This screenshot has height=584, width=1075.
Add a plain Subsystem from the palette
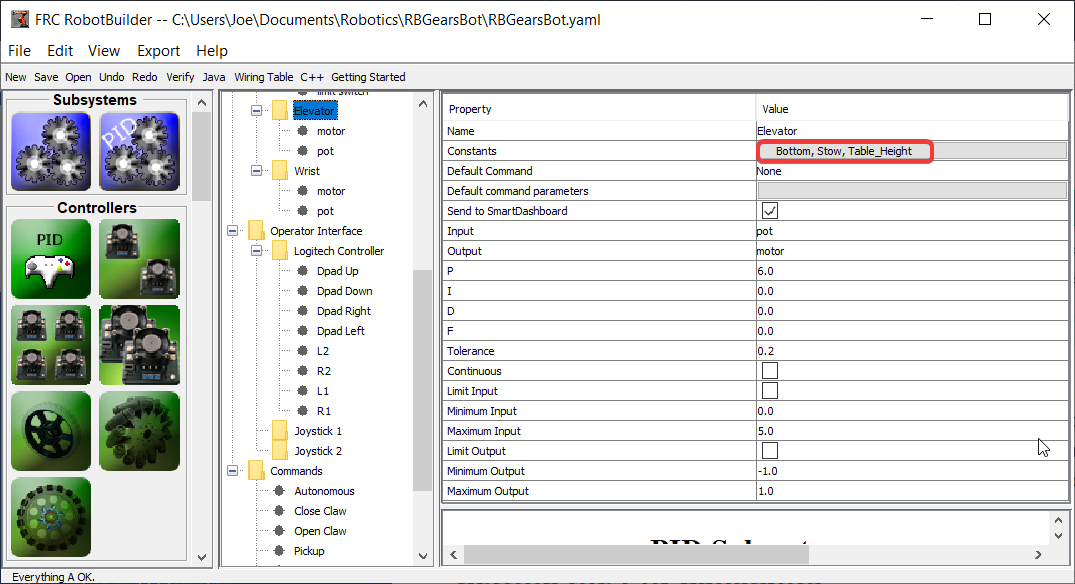click(50, 151)
